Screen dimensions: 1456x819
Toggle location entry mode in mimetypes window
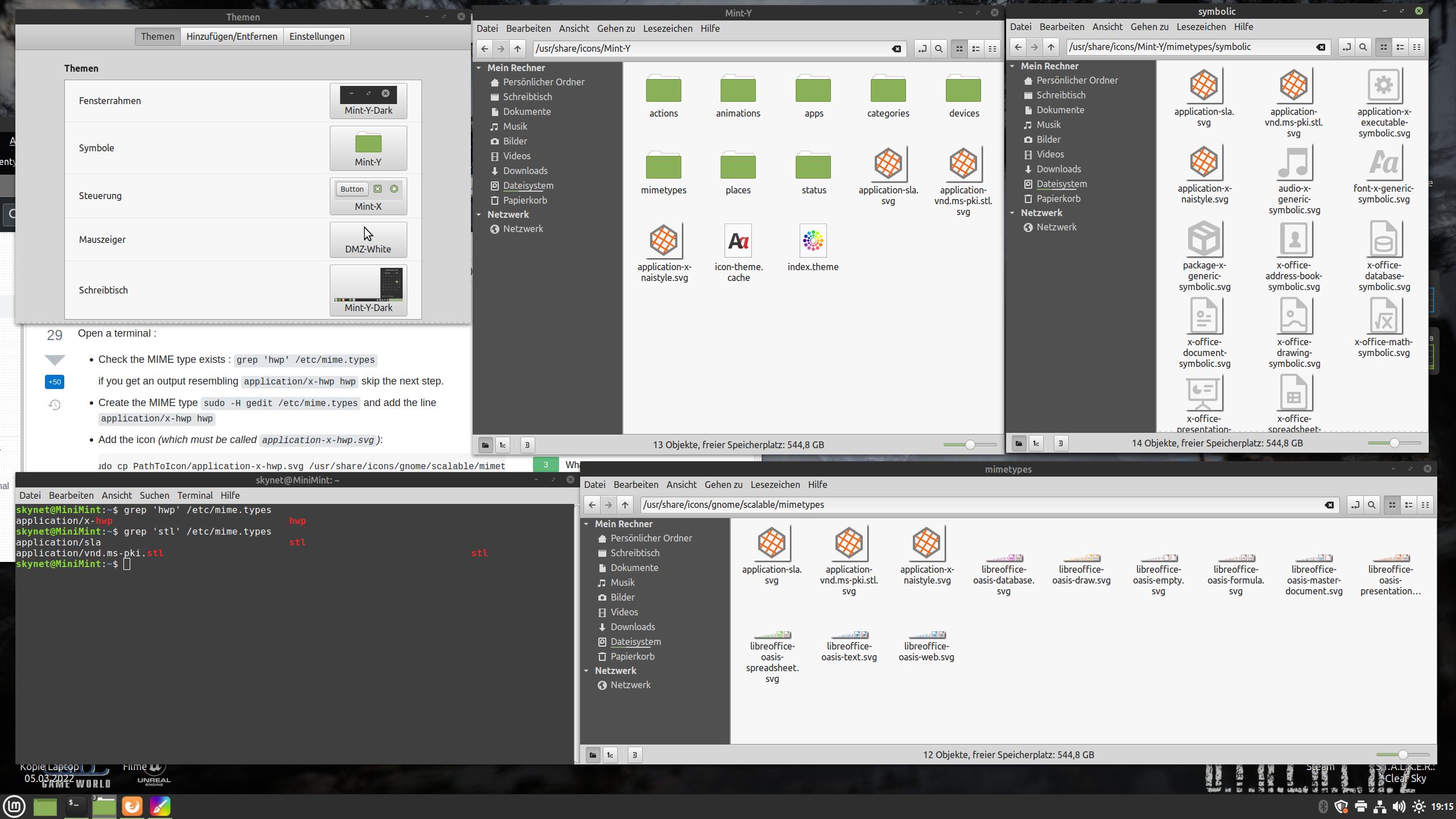[x=1355, y=505]
